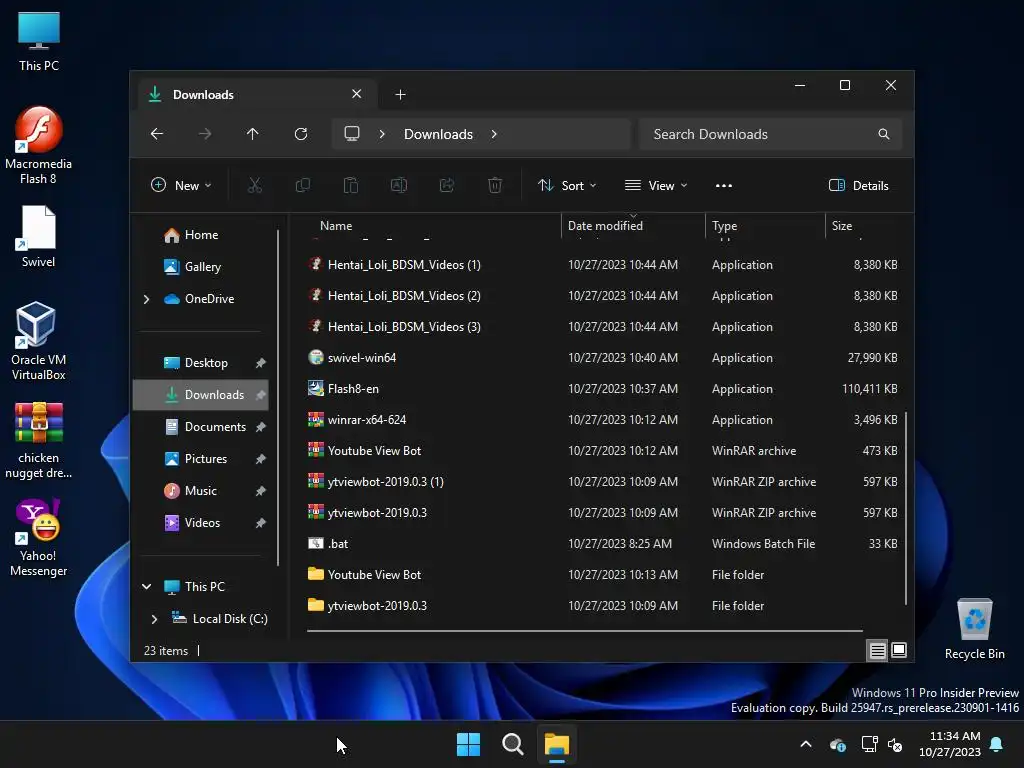1024x768 pixels.
Task: Click the Paste clipboard icon
Action: click(x=351, y=185)
